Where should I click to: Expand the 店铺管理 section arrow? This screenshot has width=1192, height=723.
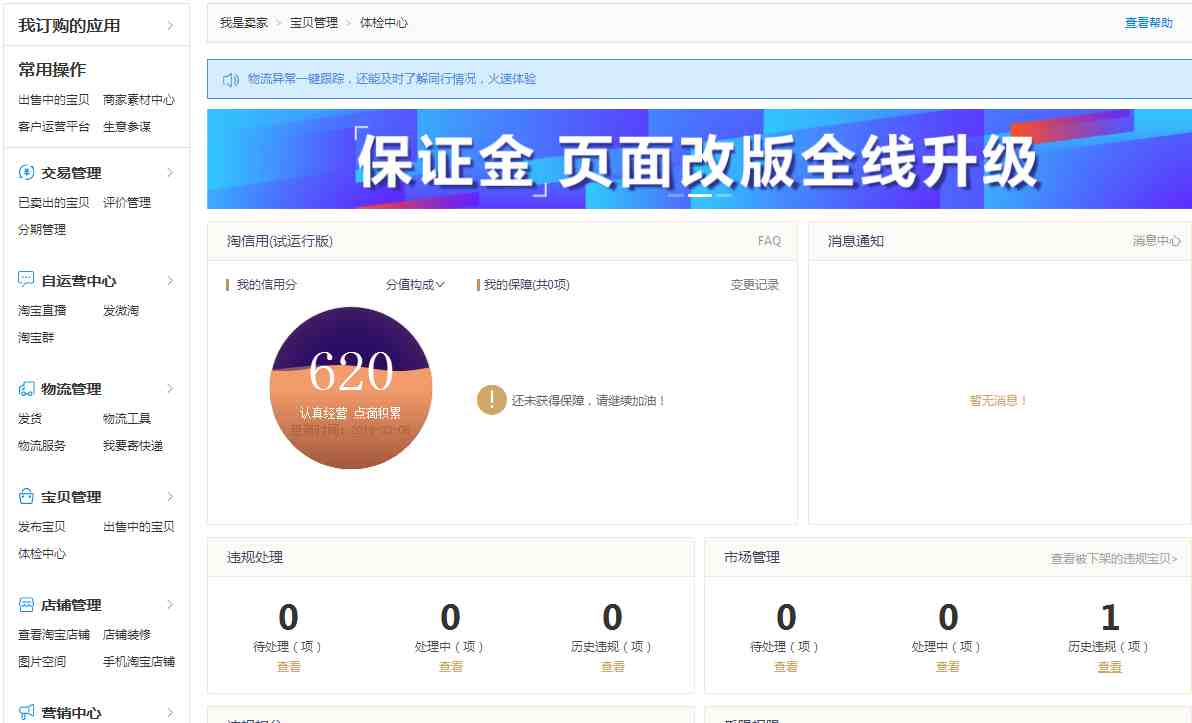170,604
